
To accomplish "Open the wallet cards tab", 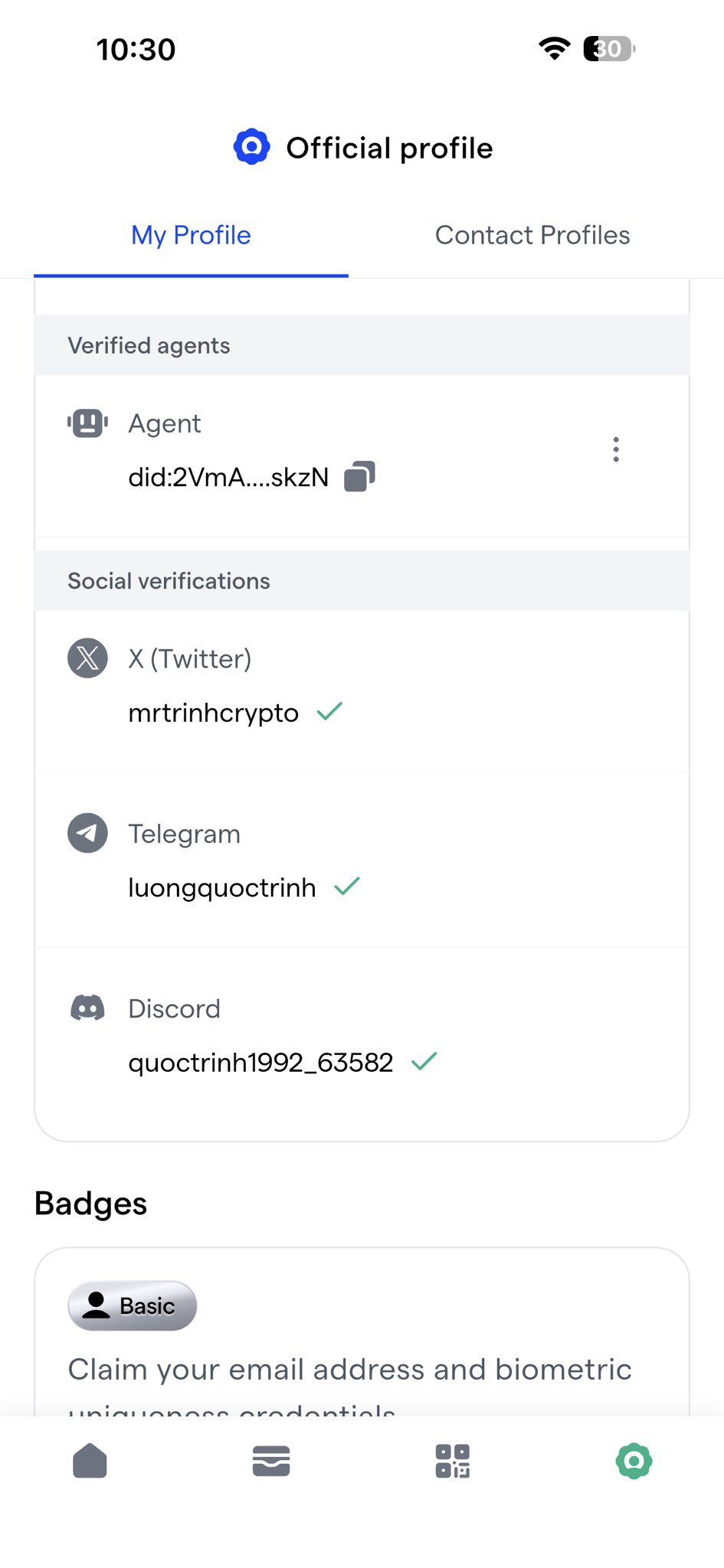I will [271, 1461].
